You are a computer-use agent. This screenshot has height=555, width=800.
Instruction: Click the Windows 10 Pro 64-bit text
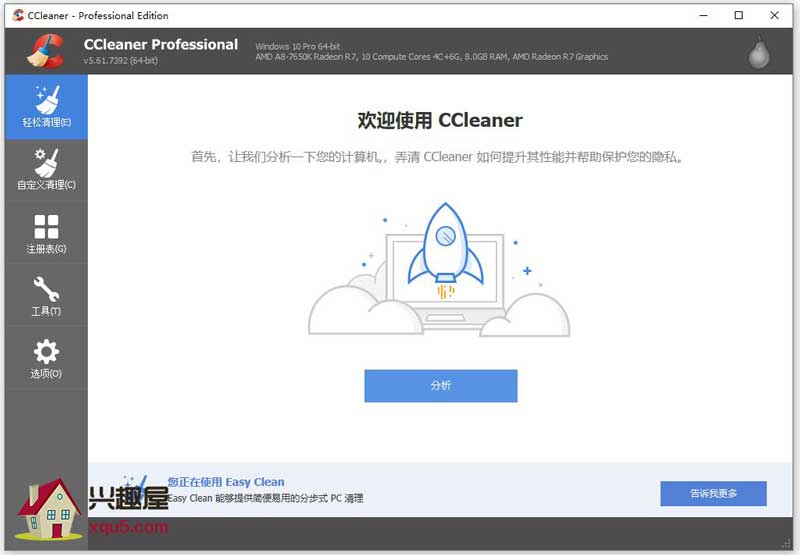pyautogui.click(x=297, y=46)
